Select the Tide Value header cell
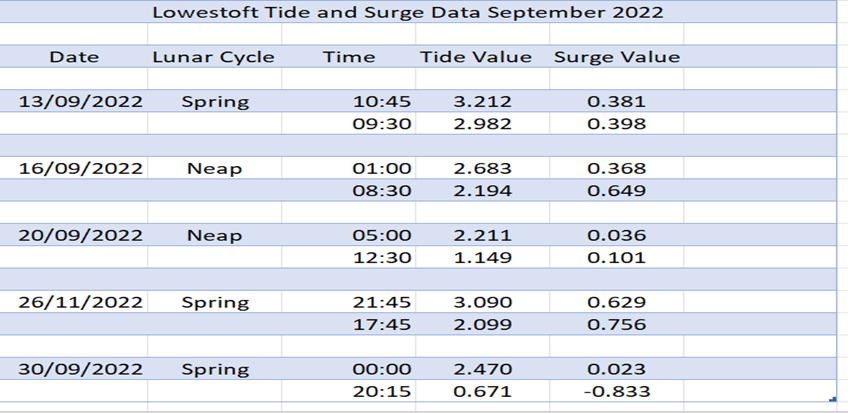This screenshot has height=413, width=848. coord(475,57)
